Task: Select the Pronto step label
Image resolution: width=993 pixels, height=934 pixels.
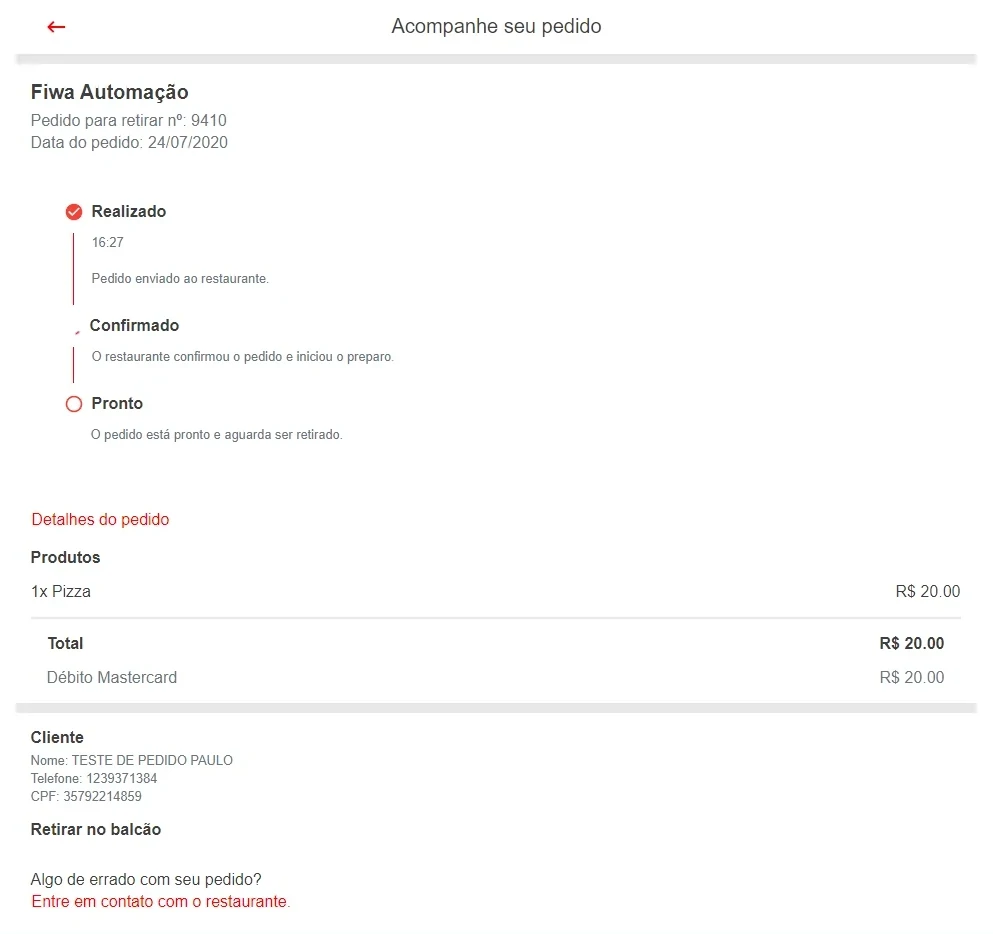Action: point(117,404)
